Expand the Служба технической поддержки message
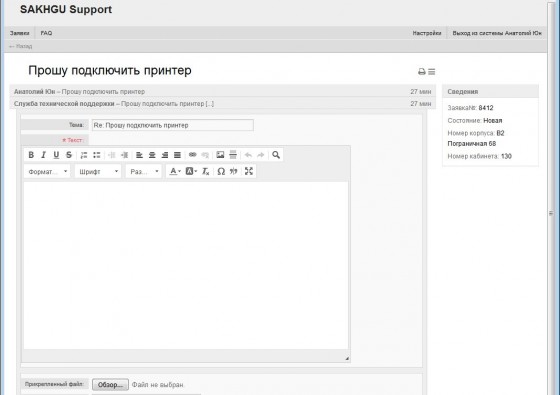This screenshot has width=560, height=395. [x=222, y=104]
